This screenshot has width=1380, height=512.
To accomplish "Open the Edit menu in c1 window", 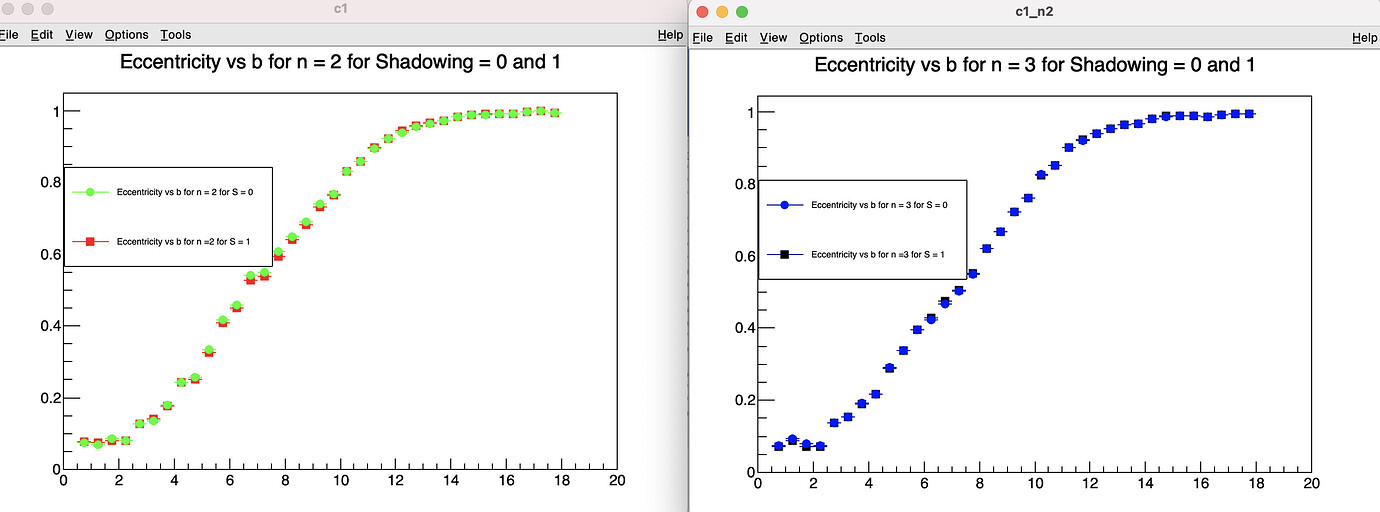I will tap(41, 35).
